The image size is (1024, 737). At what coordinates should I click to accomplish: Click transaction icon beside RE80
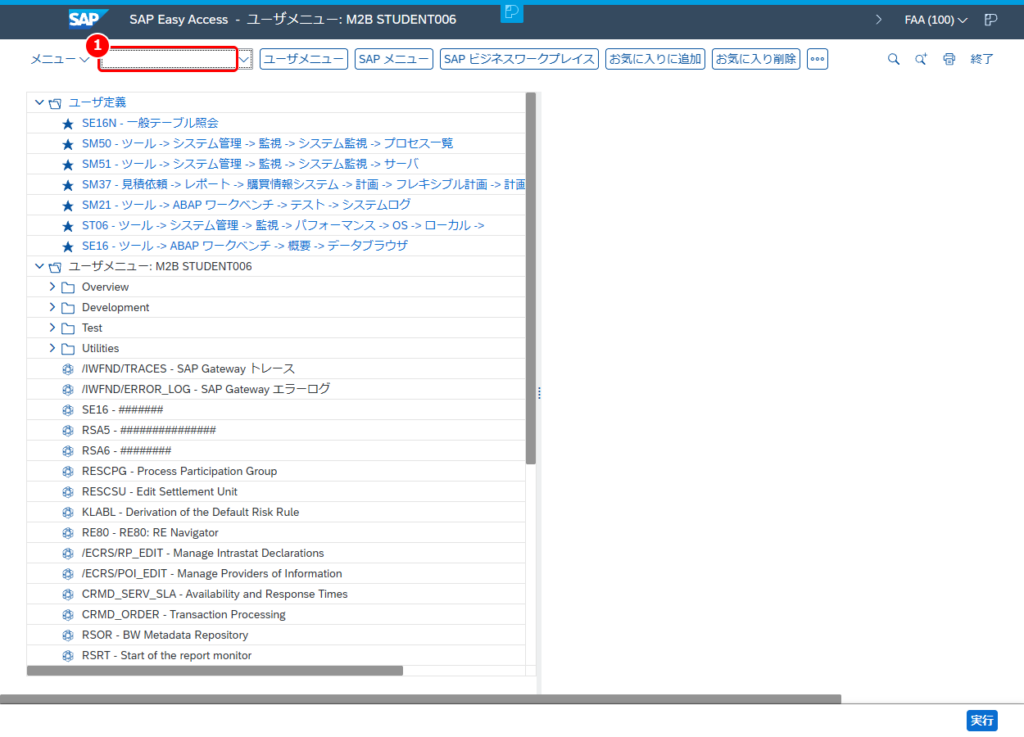coord(67,533)
